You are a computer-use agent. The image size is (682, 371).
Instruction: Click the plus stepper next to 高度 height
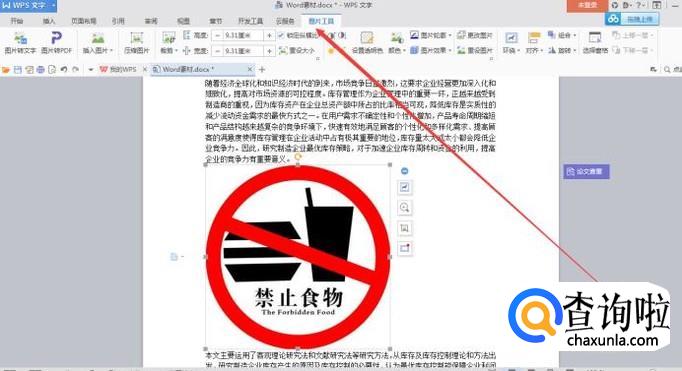click(270, 35)
